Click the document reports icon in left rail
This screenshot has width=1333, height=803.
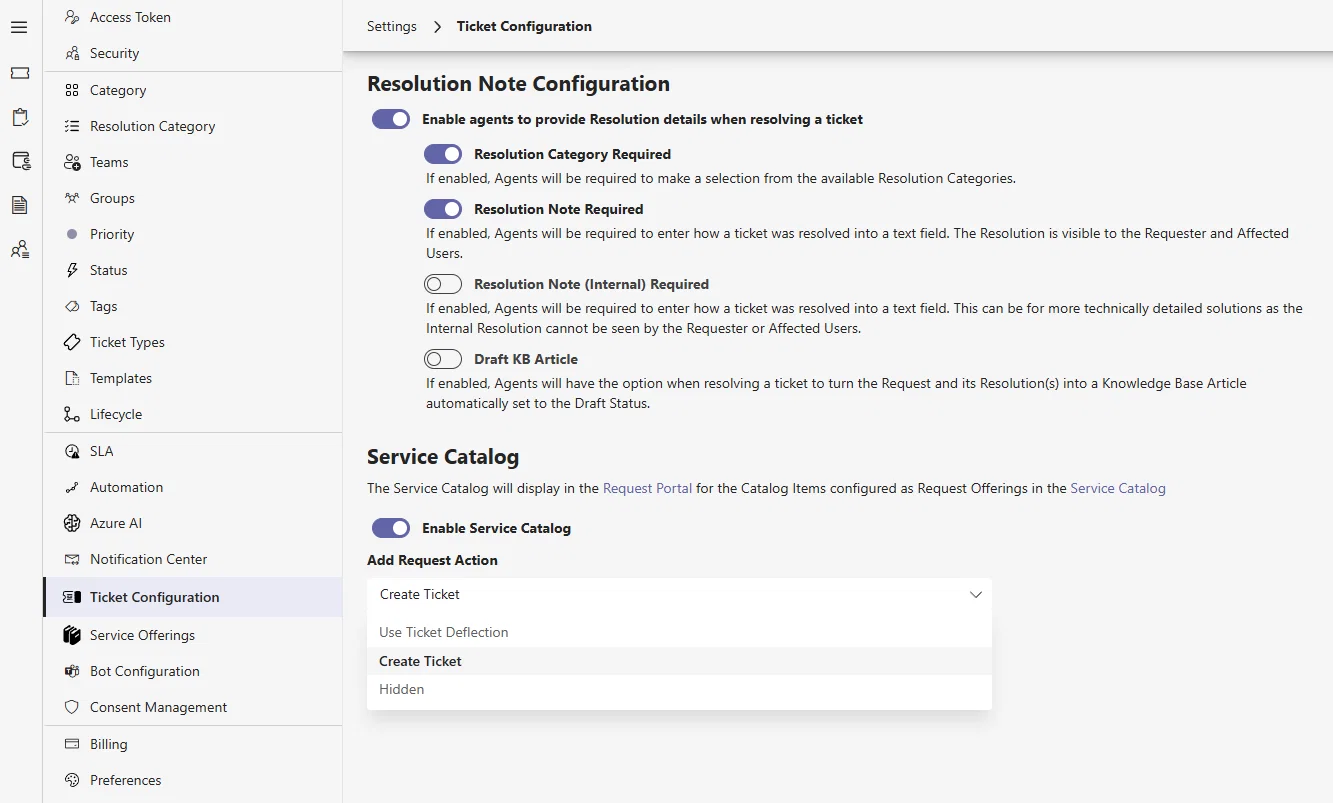tap(20, 205)
